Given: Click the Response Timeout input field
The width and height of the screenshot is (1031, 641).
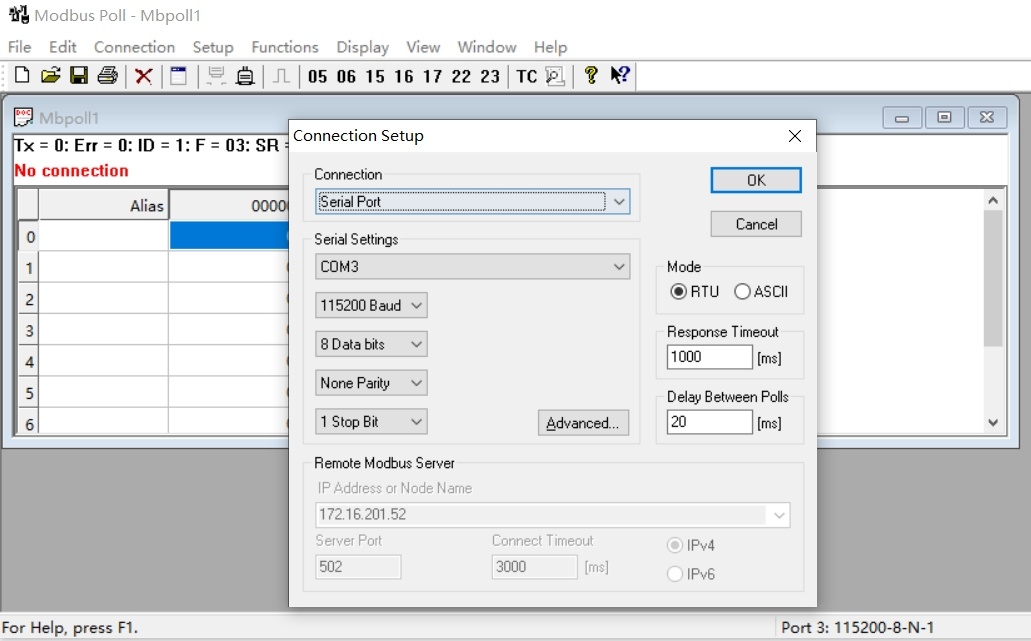Looking at the screenshot, I should (709, 357).
